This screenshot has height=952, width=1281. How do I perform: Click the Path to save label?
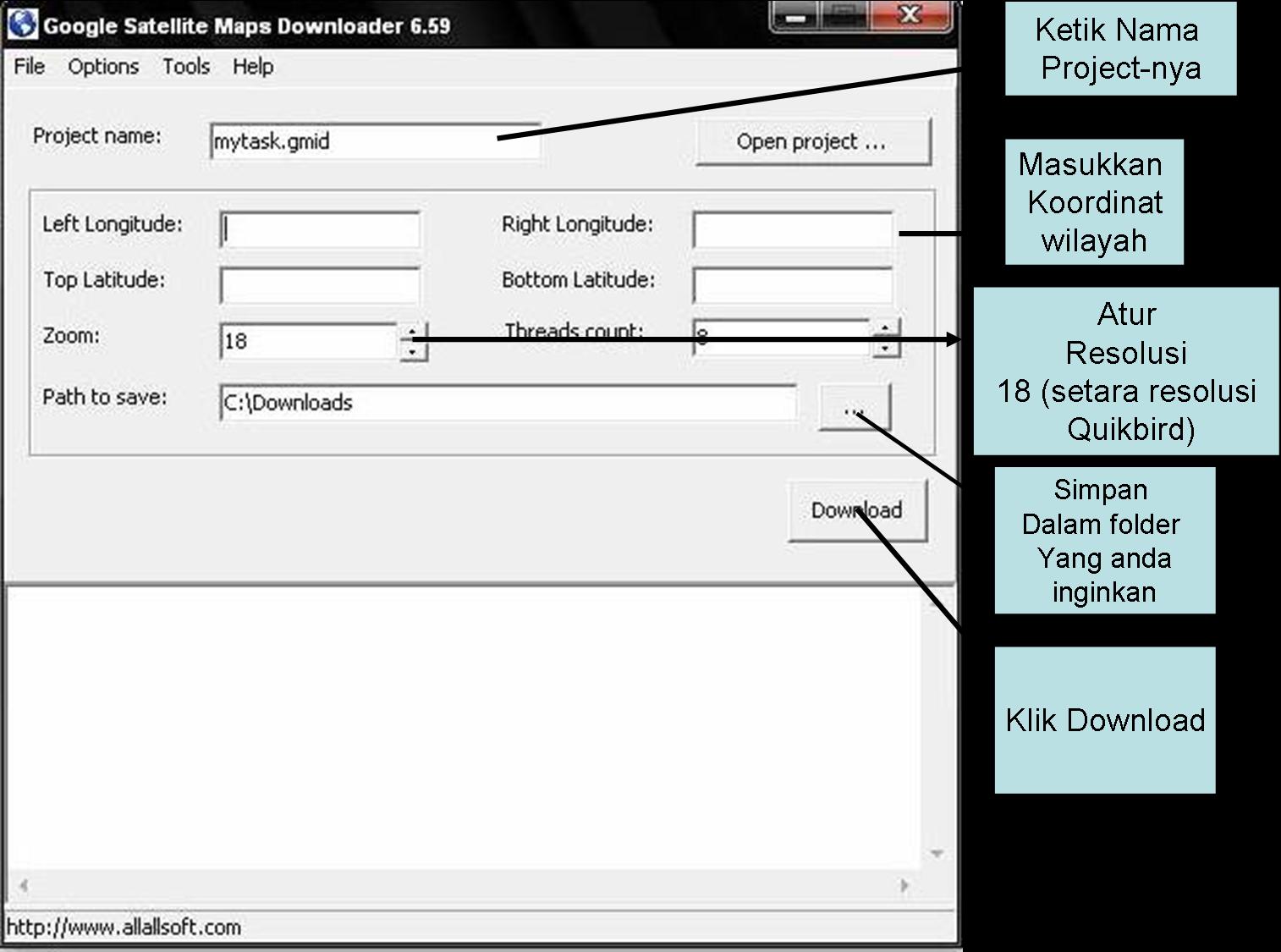pos(104,397)
